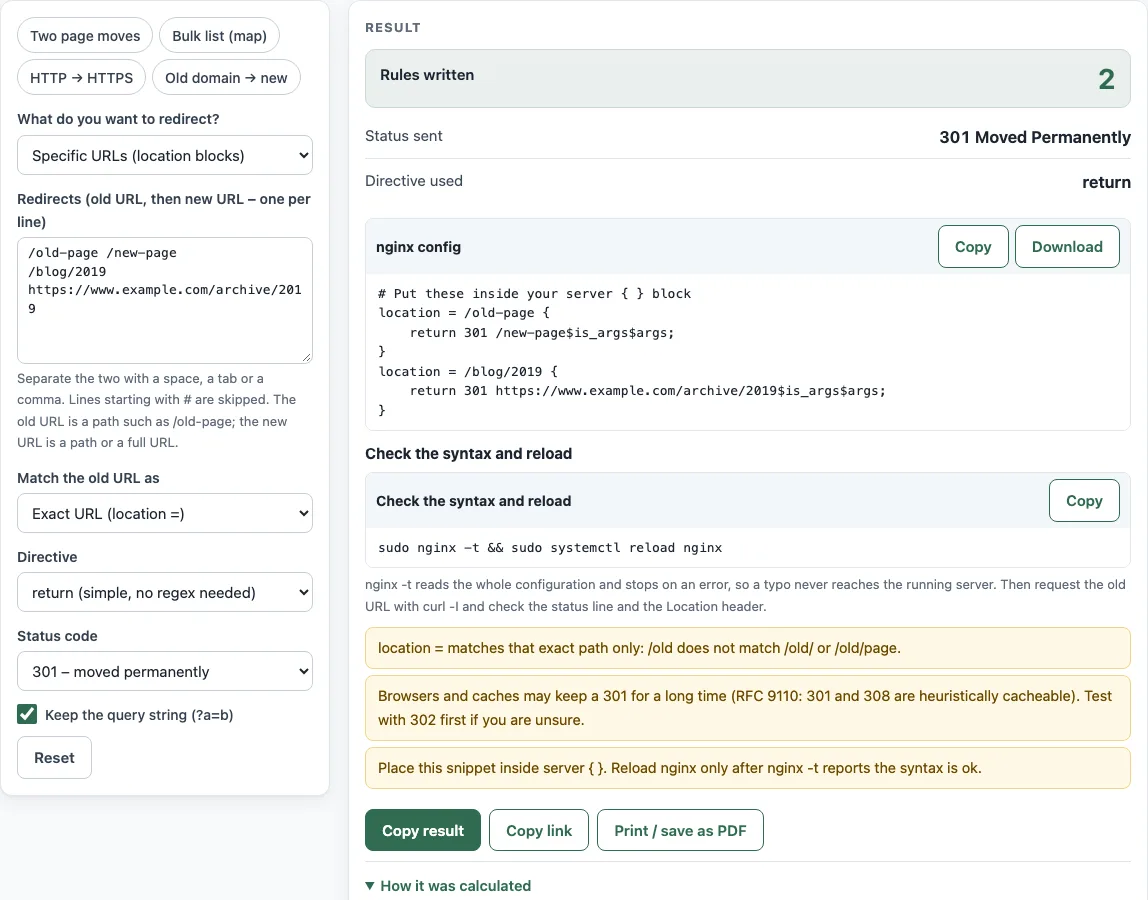Click the 'location = matches that exact path' note
1148x900 pixels.
(x=748, y=648)
